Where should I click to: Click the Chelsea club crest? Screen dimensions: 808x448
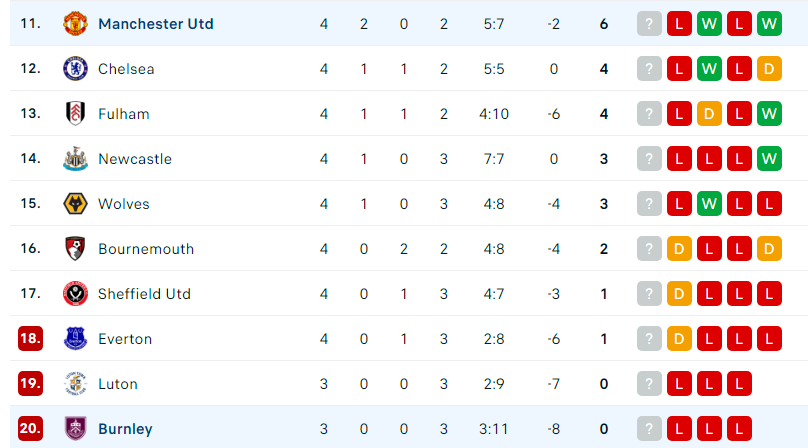coord(75,69)
